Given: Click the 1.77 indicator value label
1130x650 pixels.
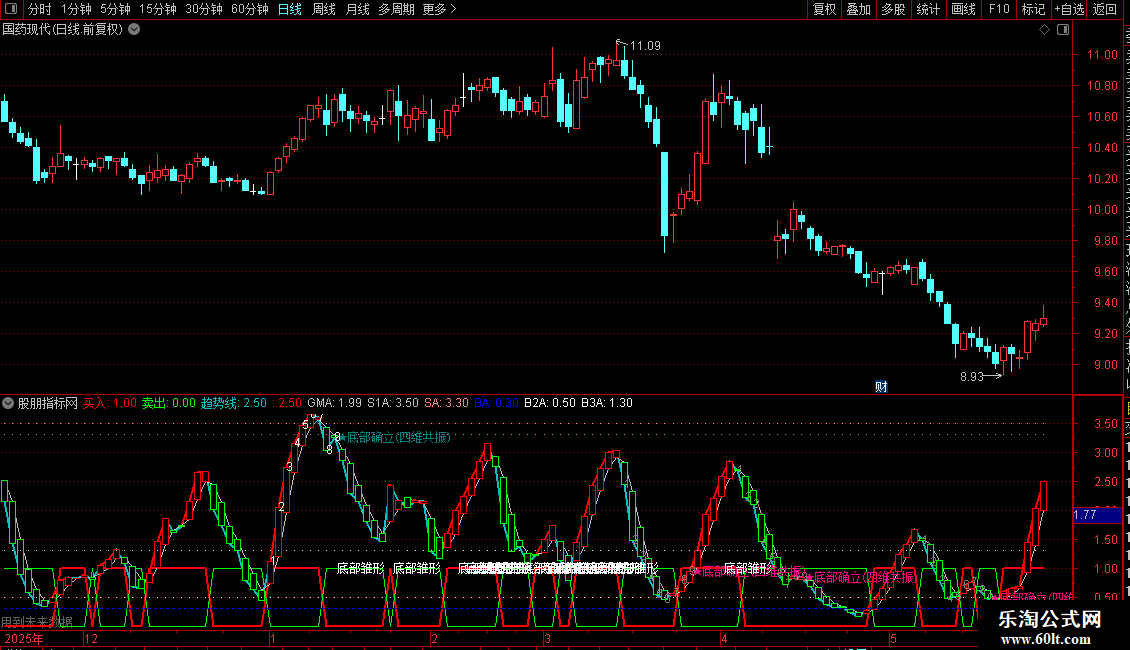Looking at the screenshot, I should [1098, 515].
